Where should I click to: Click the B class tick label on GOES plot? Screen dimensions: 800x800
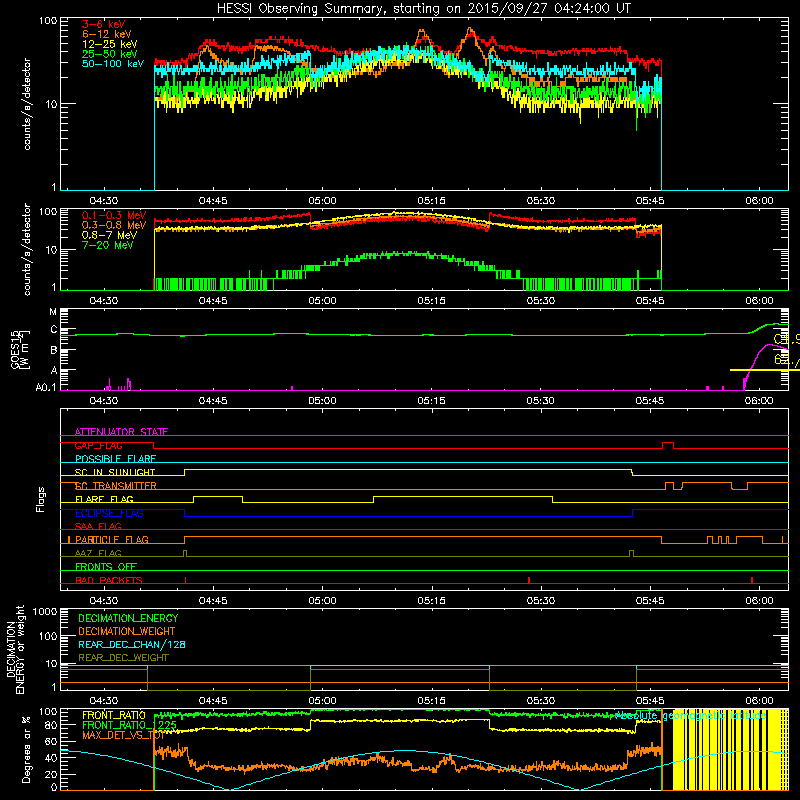click(x=54, y=350)
